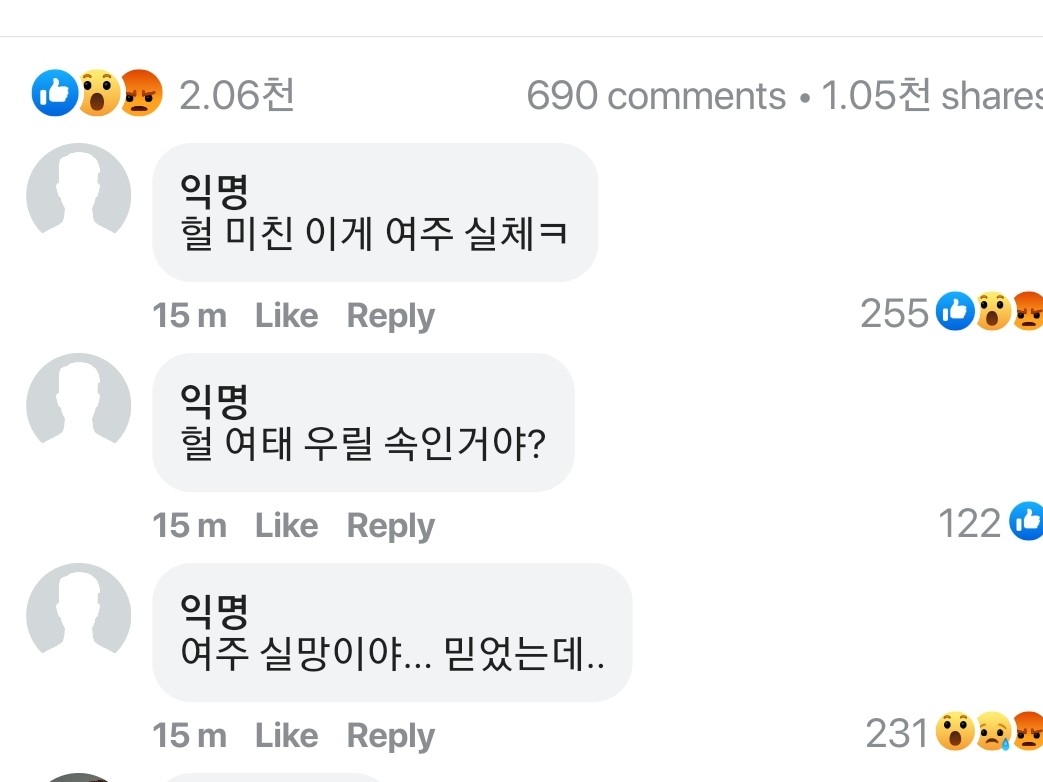Click the wow emoji in the post reactions
This screenshot has height=782, width=1043.
click(98, 94)
